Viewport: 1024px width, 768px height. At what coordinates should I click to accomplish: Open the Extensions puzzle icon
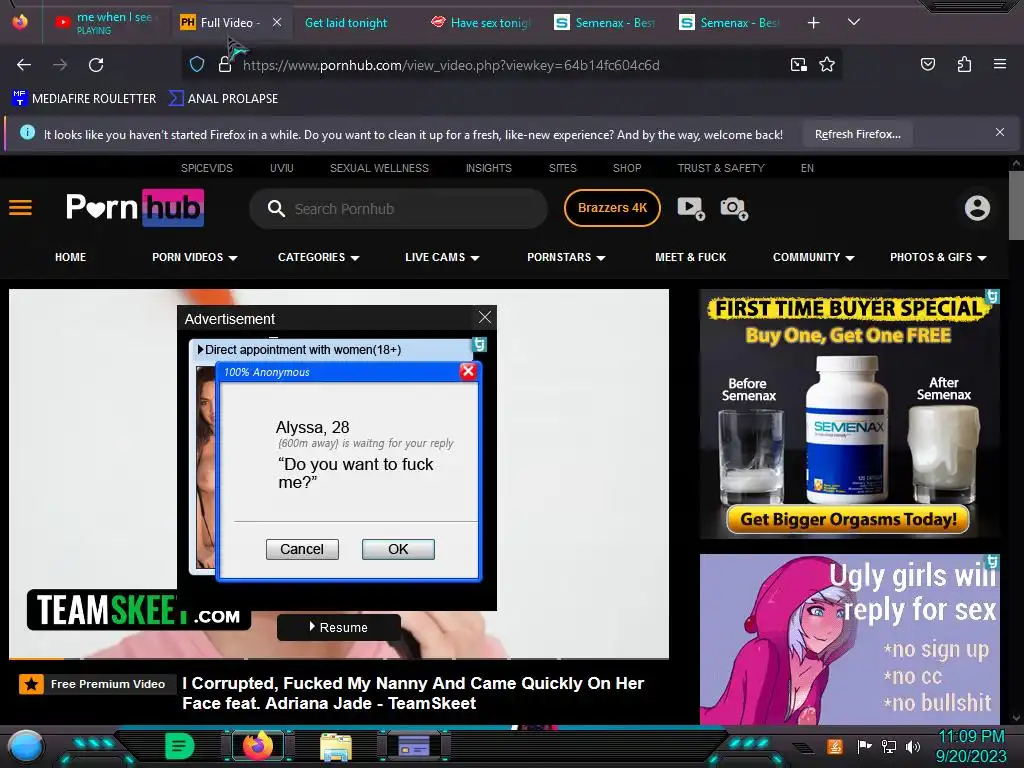964,64
